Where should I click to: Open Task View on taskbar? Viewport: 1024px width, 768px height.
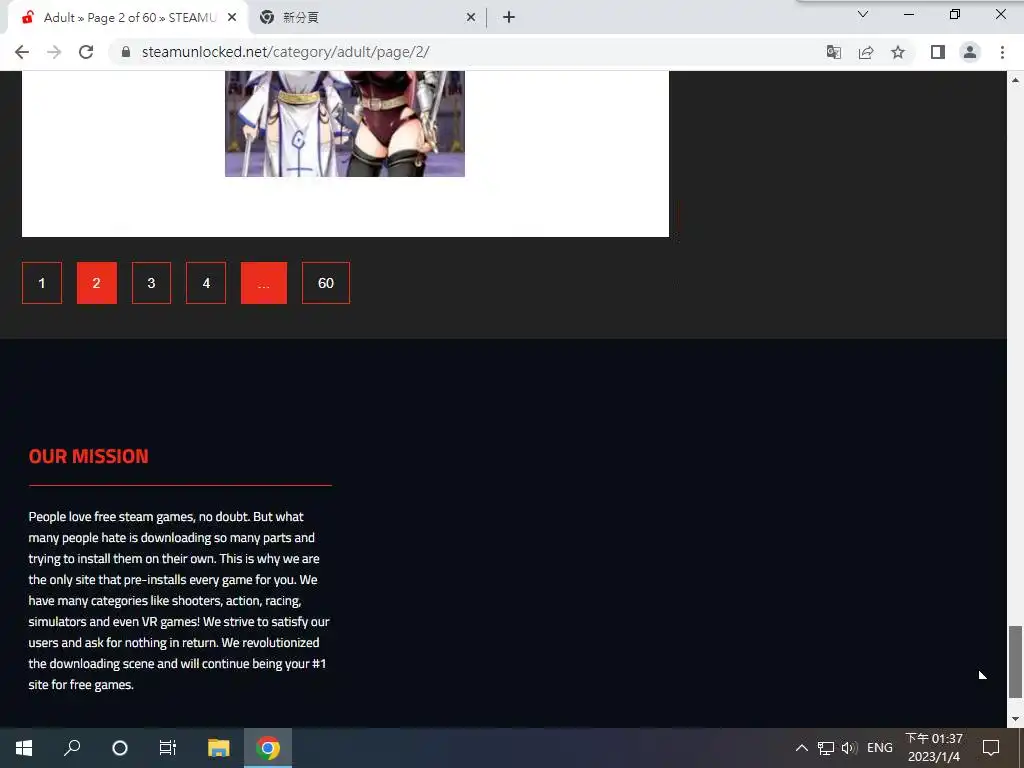tap(168, 748)
